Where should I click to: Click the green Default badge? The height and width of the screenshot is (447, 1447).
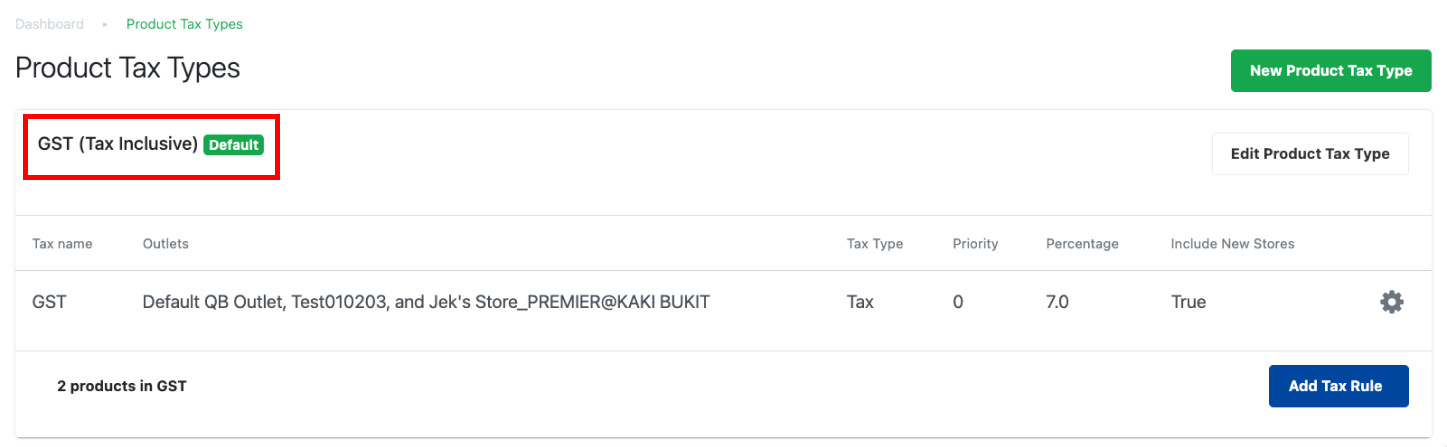(x=233, y=145)
